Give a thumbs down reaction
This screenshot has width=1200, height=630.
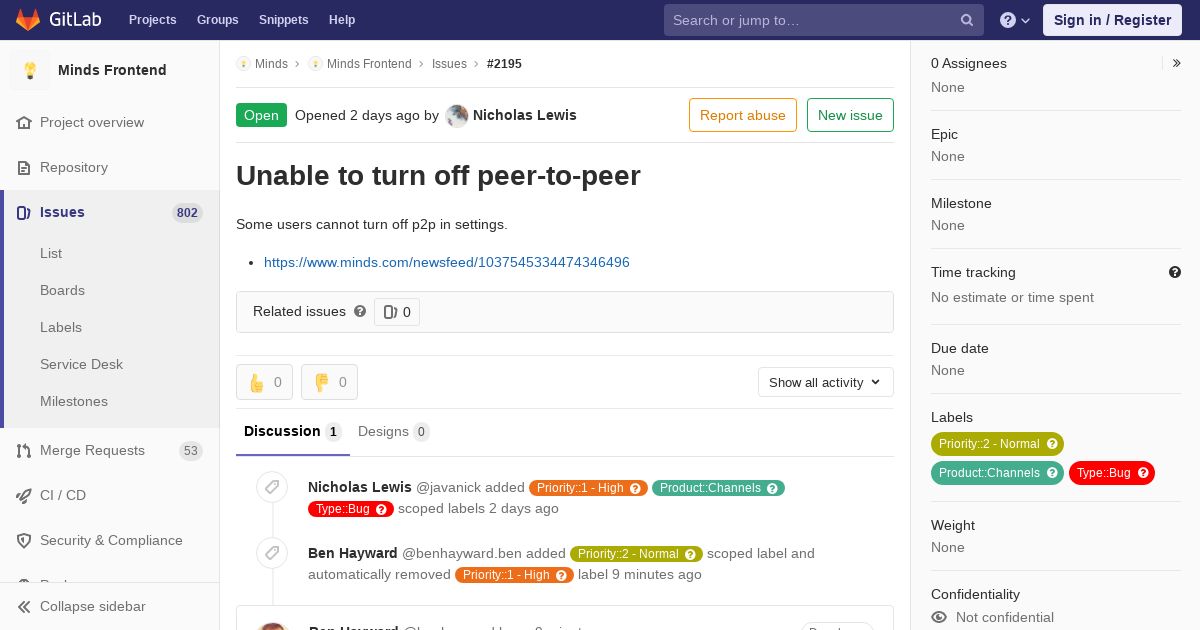[x=329, y=382]
